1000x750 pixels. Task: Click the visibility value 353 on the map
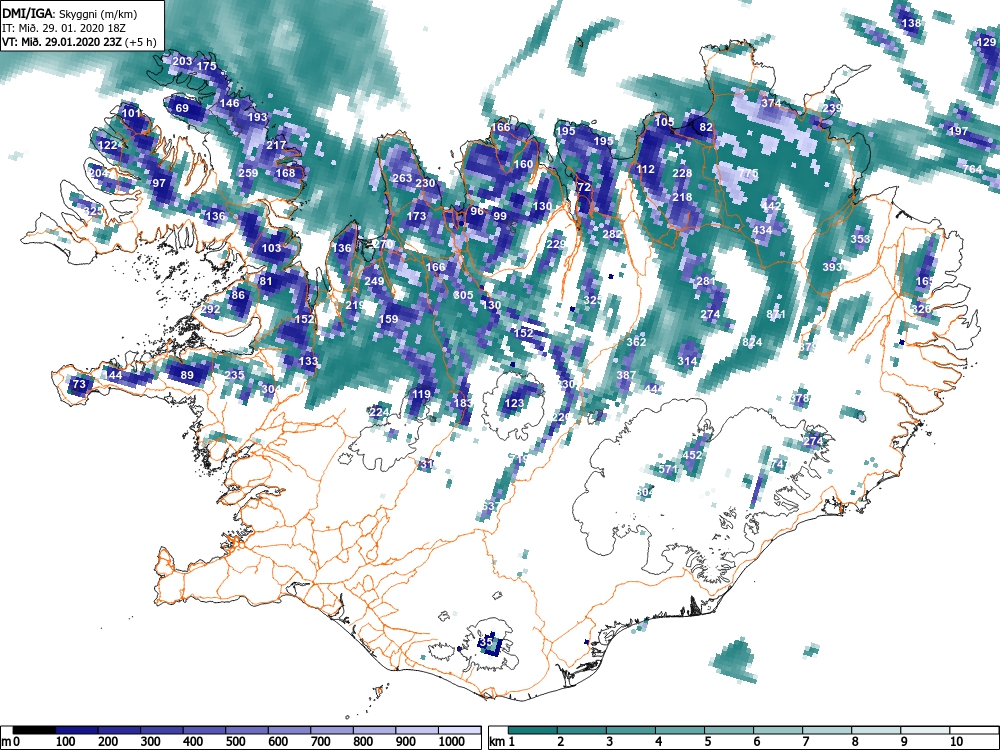[860, 239]
